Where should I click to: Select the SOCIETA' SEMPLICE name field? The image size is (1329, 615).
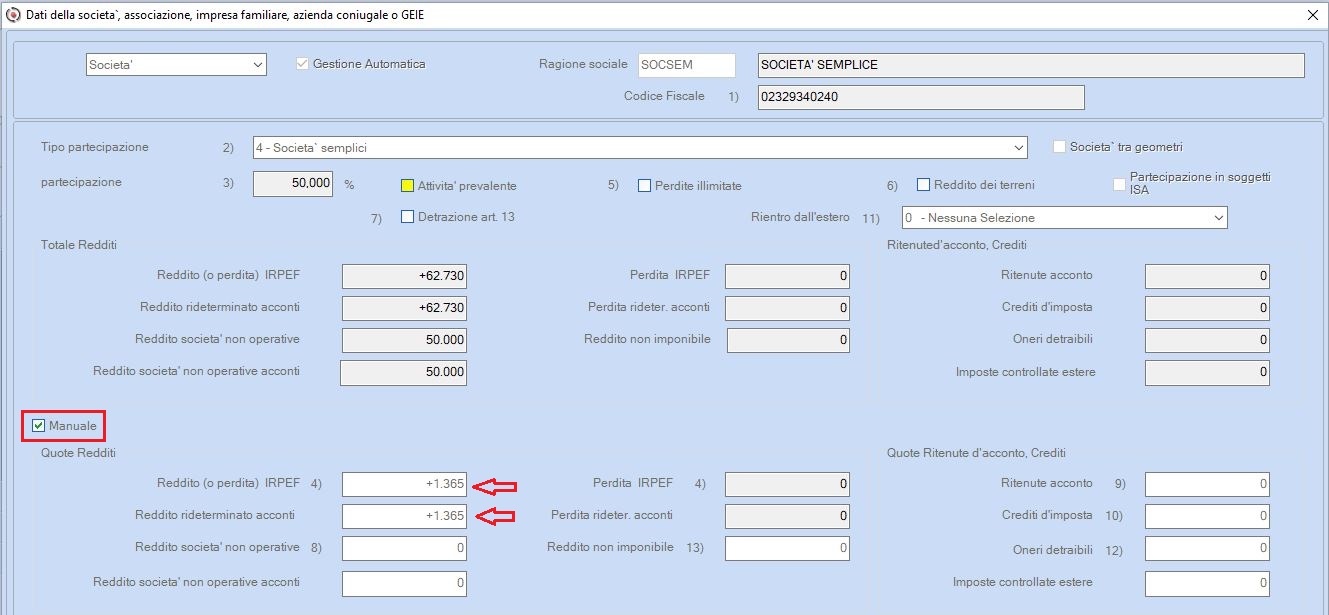click(x=1031, y=65)
